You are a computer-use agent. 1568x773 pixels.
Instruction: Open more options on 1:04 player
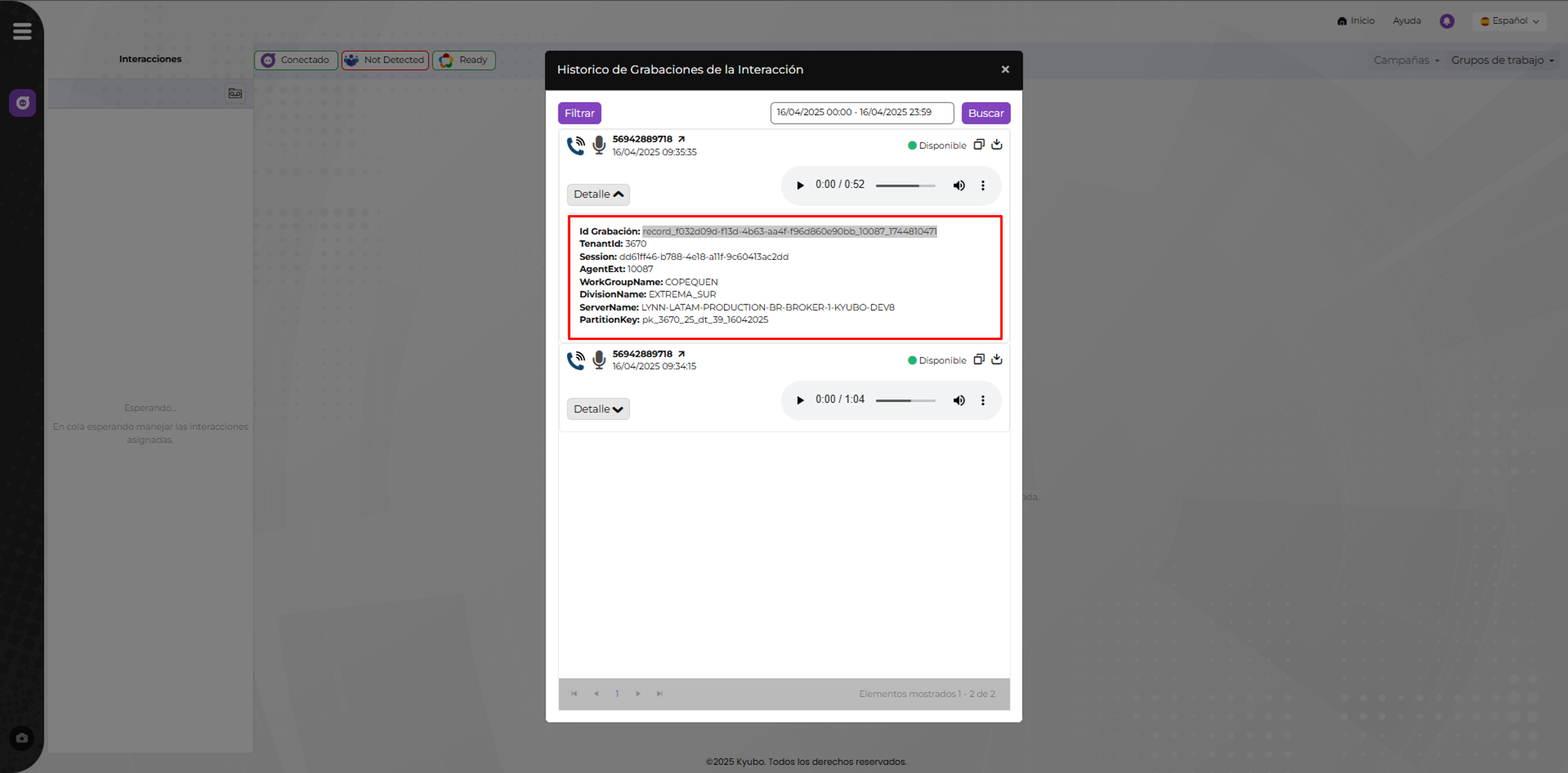click(x=982, y=400)
